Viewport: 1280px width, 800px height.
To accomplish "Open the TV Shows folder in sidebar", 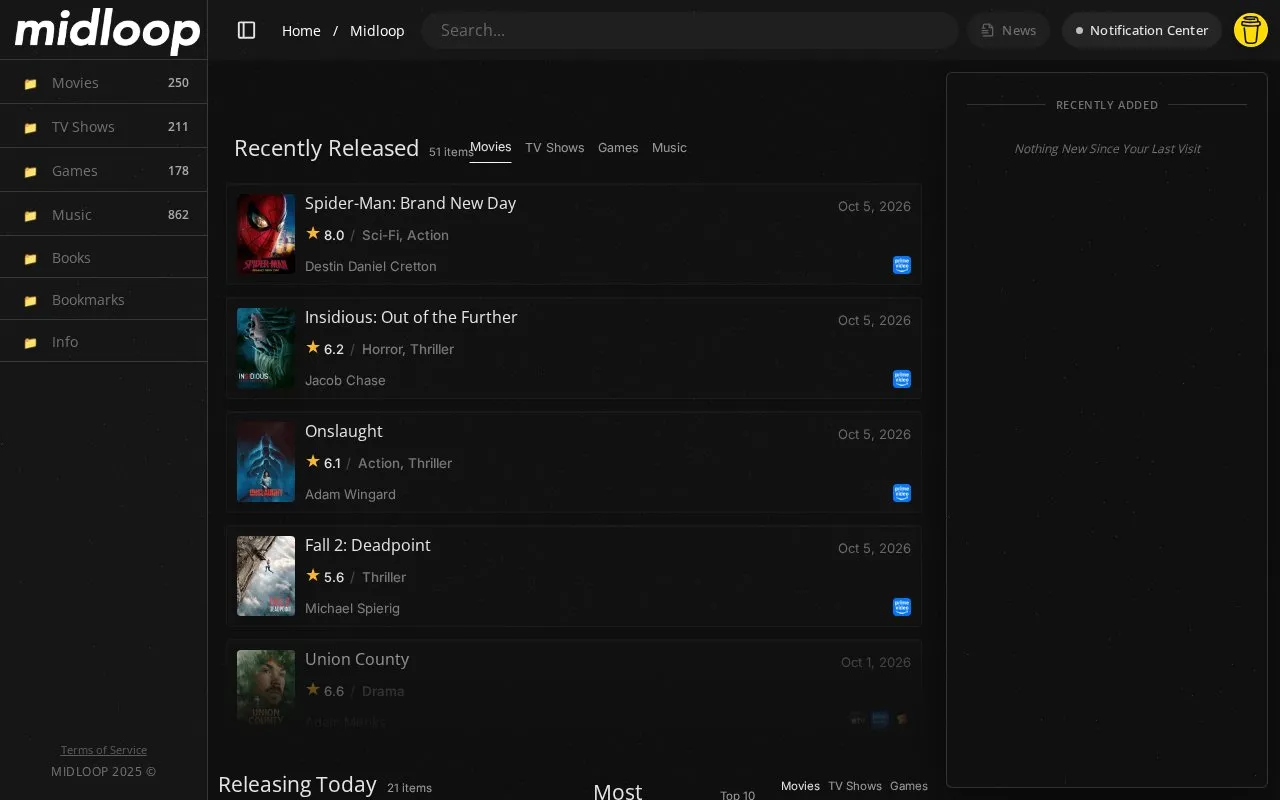I will click(104, 127).
